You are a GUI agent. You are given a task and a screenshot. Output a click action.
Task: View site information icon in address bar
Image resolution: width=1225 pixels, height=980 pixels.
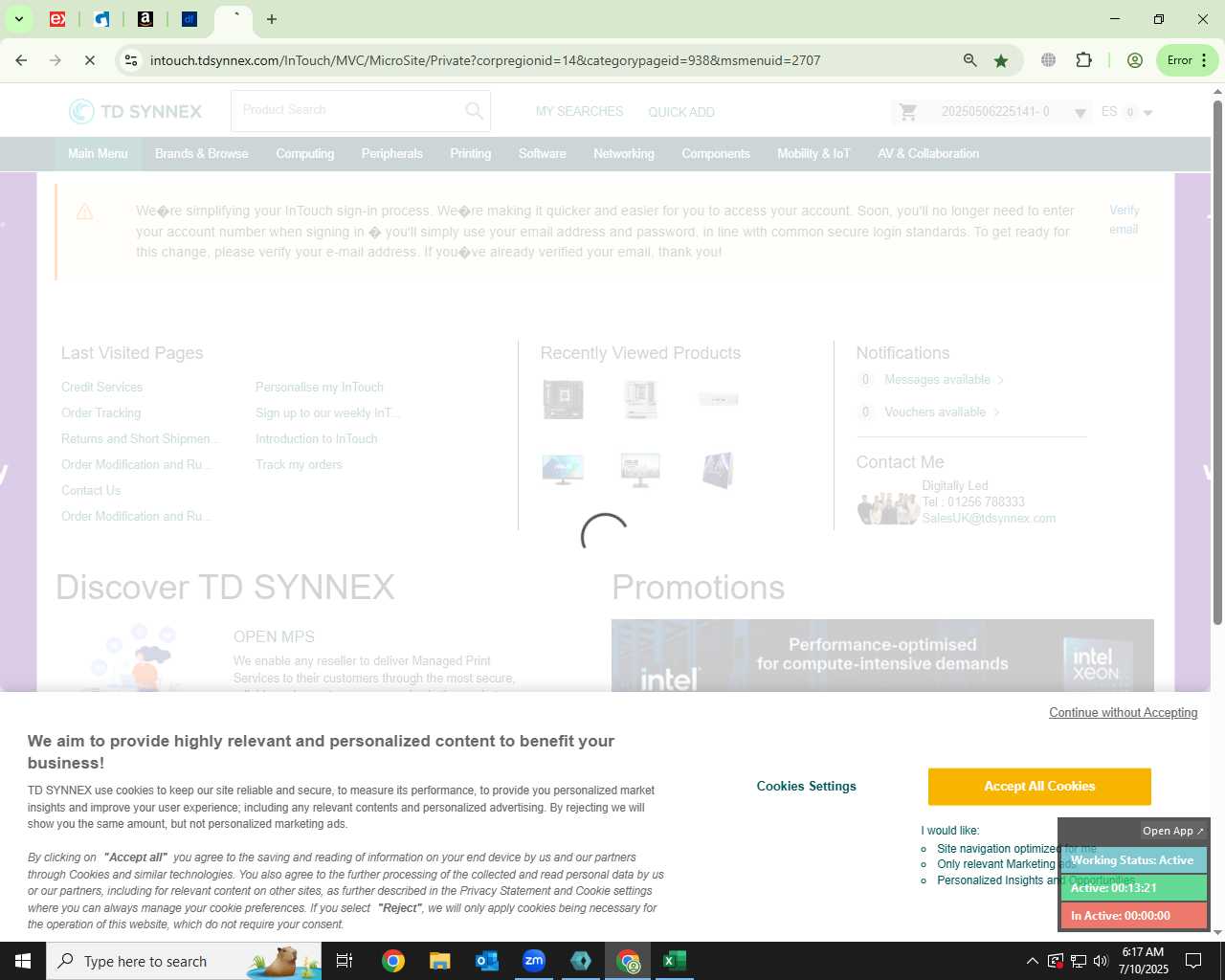[x=131, y=60]
